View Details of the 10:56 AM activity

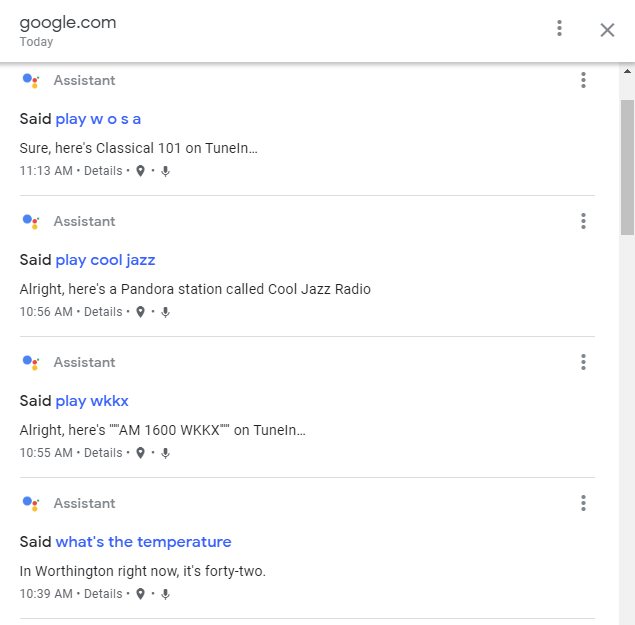coord(103,312)
